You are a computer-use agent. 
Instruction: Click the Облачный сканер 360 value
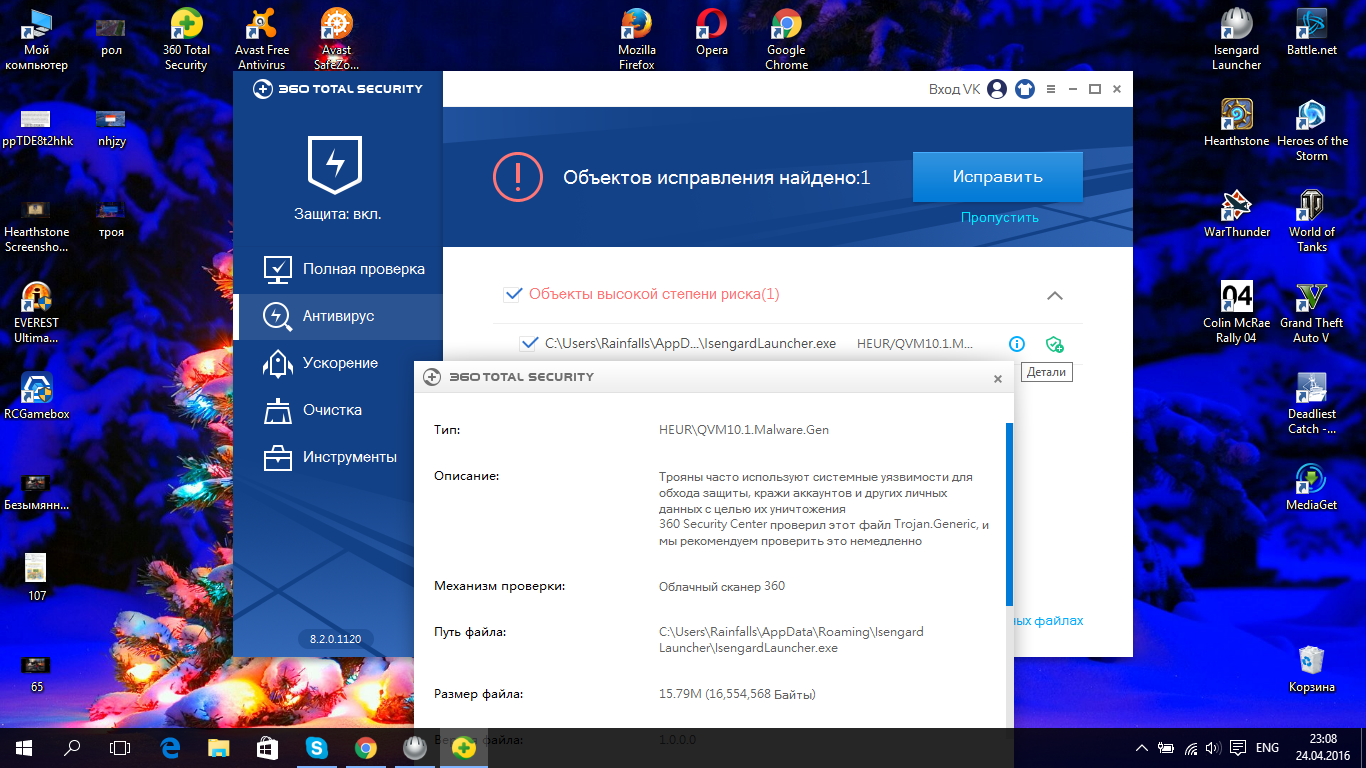[722, 586]
